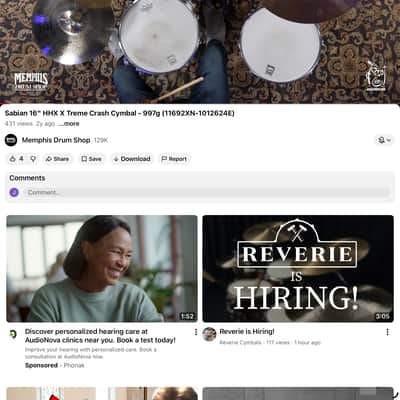Dislike the video with thumbs down icon
The width and height of the screenshot is (400, 400).
pyautogui.click(x=33, y=159)
